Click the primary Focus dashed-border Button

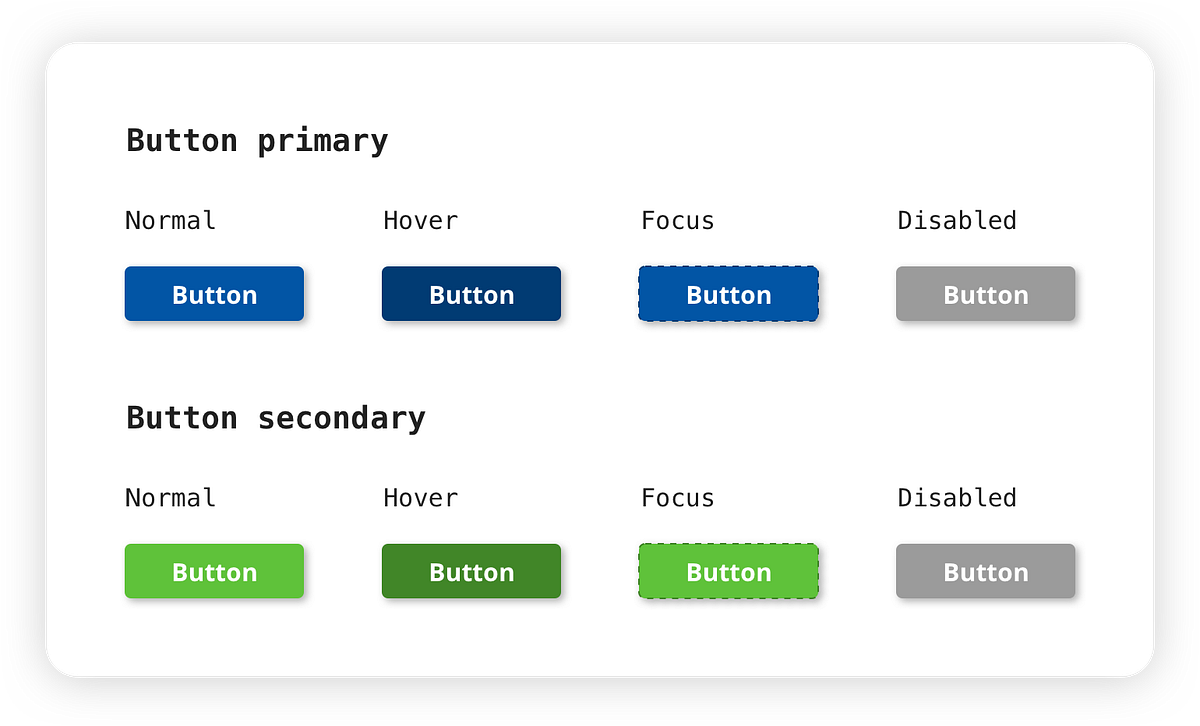728,294
